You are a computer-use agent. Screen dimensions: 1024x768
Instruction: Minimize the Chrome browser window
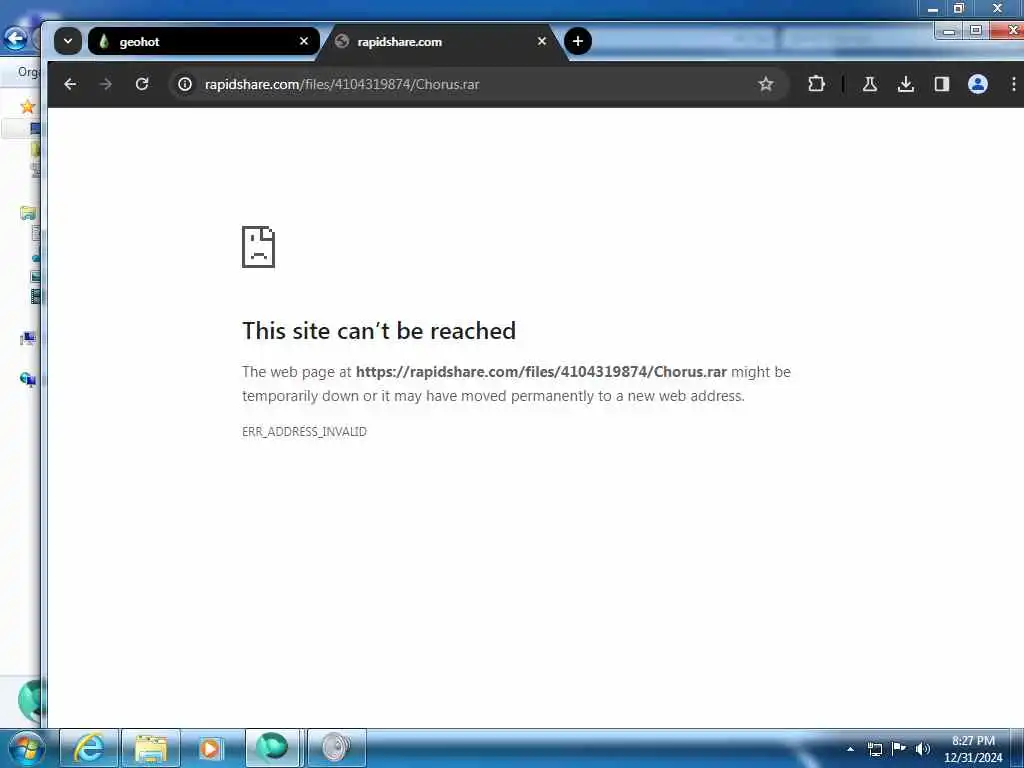pyautogui.click(x=950, y=31)
